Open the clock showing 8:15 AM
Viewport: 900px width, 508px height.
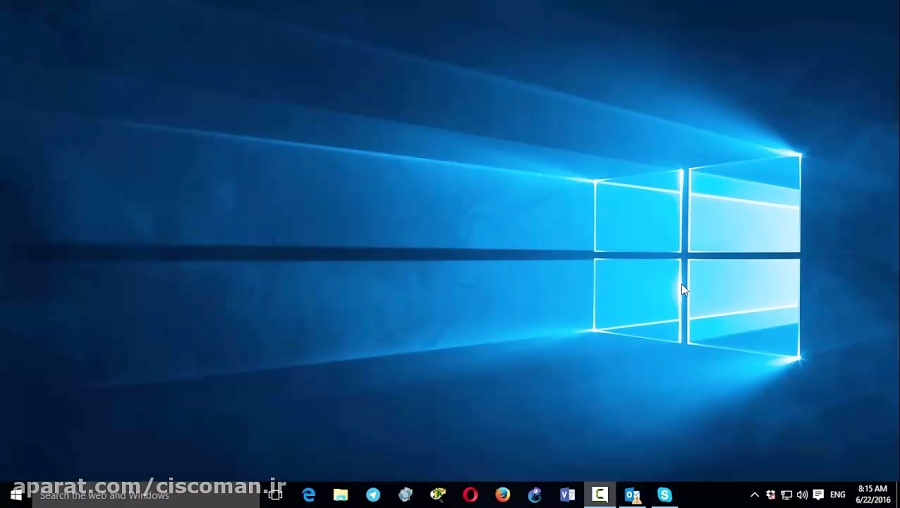click(x=872, y=494)
